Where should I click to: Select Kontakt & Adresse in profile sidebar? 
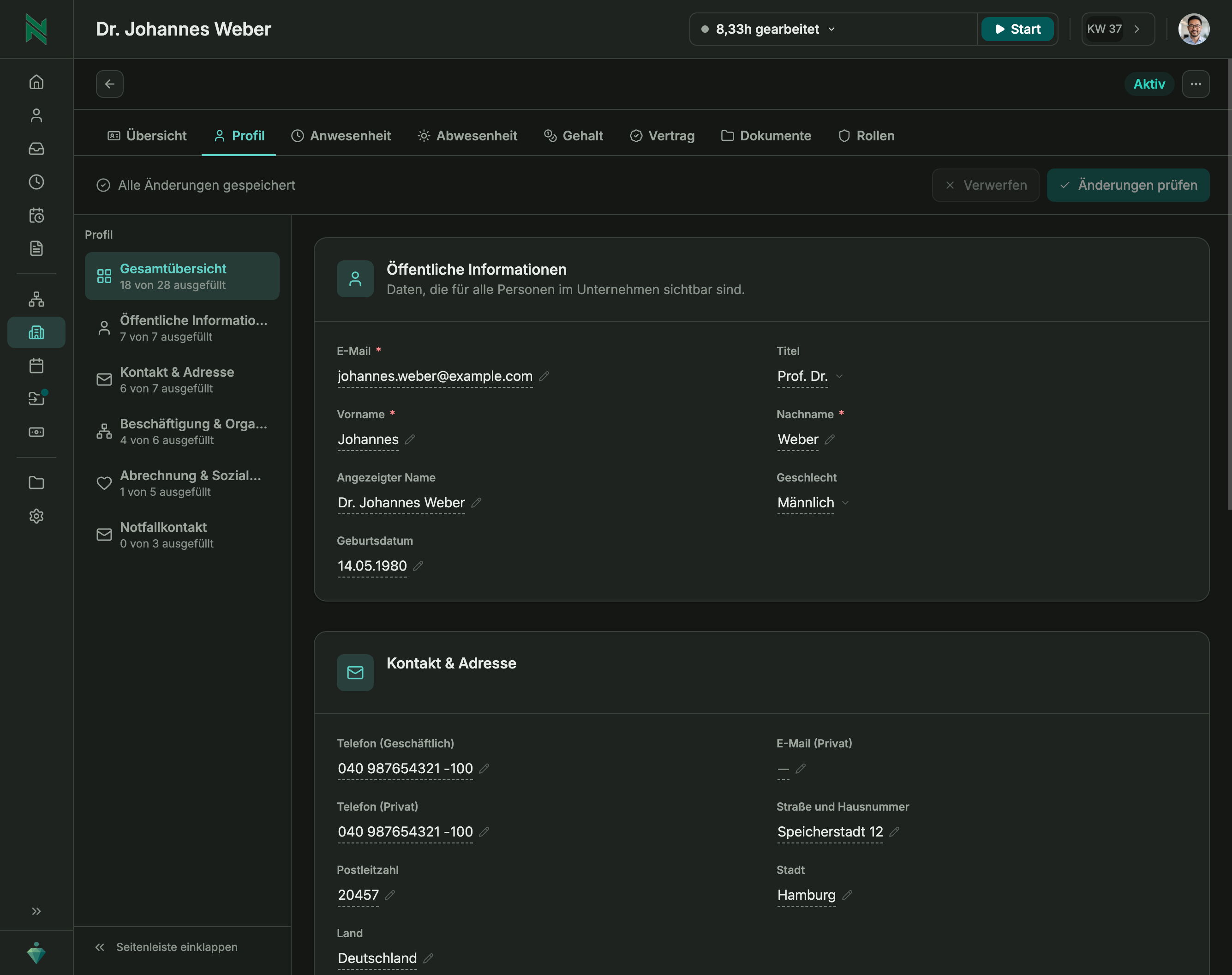pos(182,379)
